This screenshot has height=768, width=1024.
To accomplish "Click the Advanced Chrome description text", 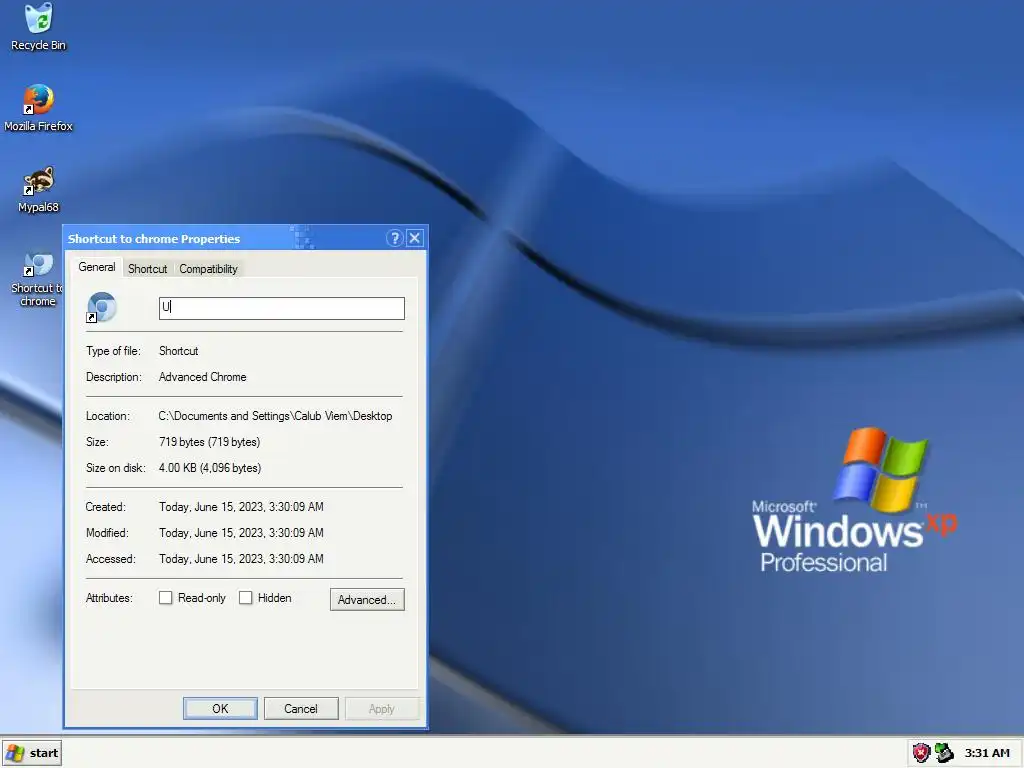I will tap(202, 377).
